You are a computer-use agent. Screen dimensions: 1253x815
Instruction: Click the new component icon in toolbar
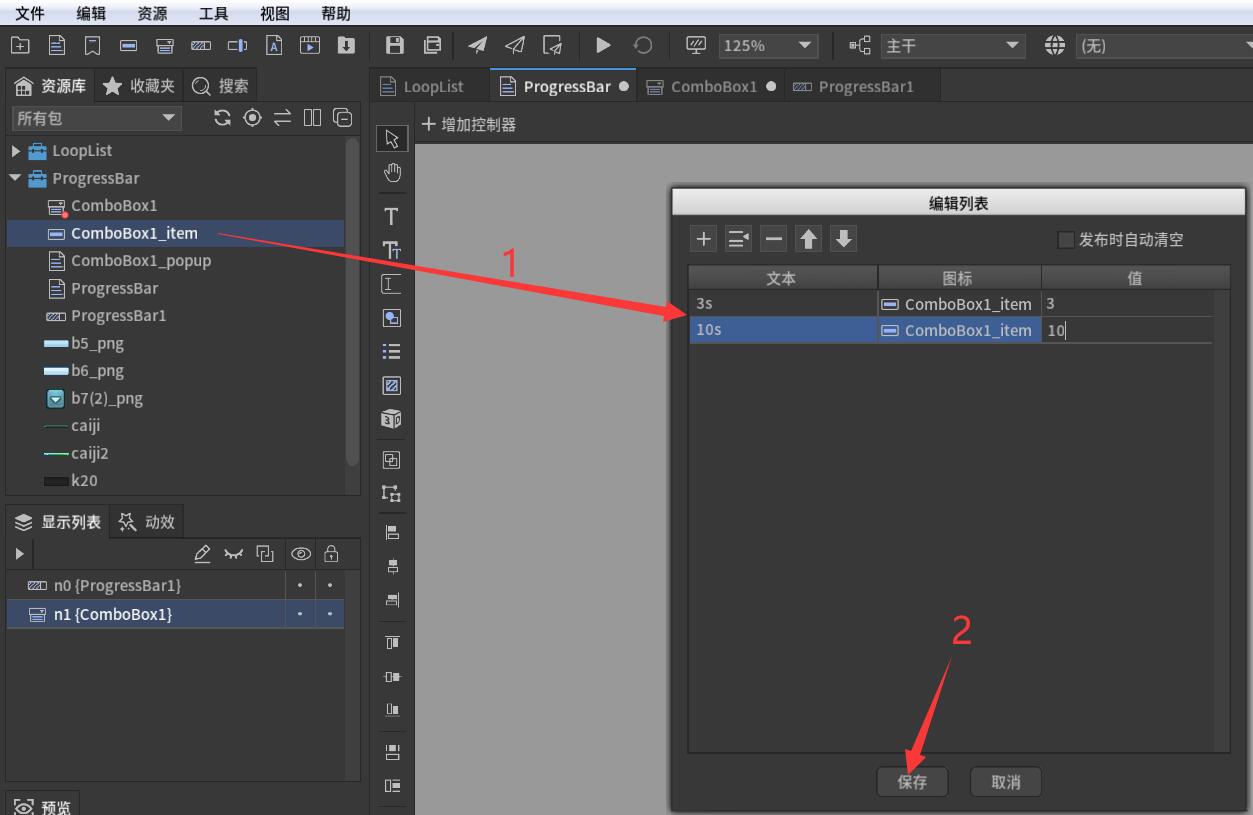57,45
